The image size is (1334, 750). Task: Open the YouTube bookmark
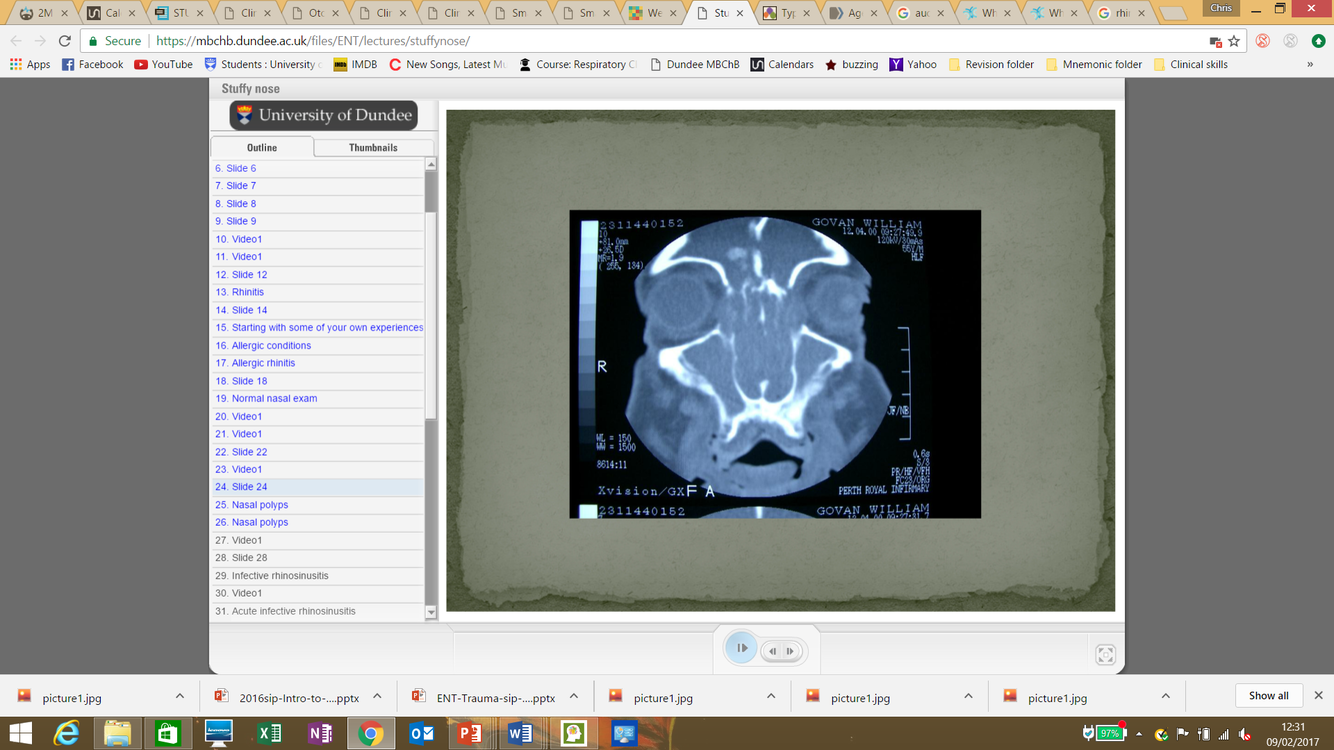coord(163,64)
